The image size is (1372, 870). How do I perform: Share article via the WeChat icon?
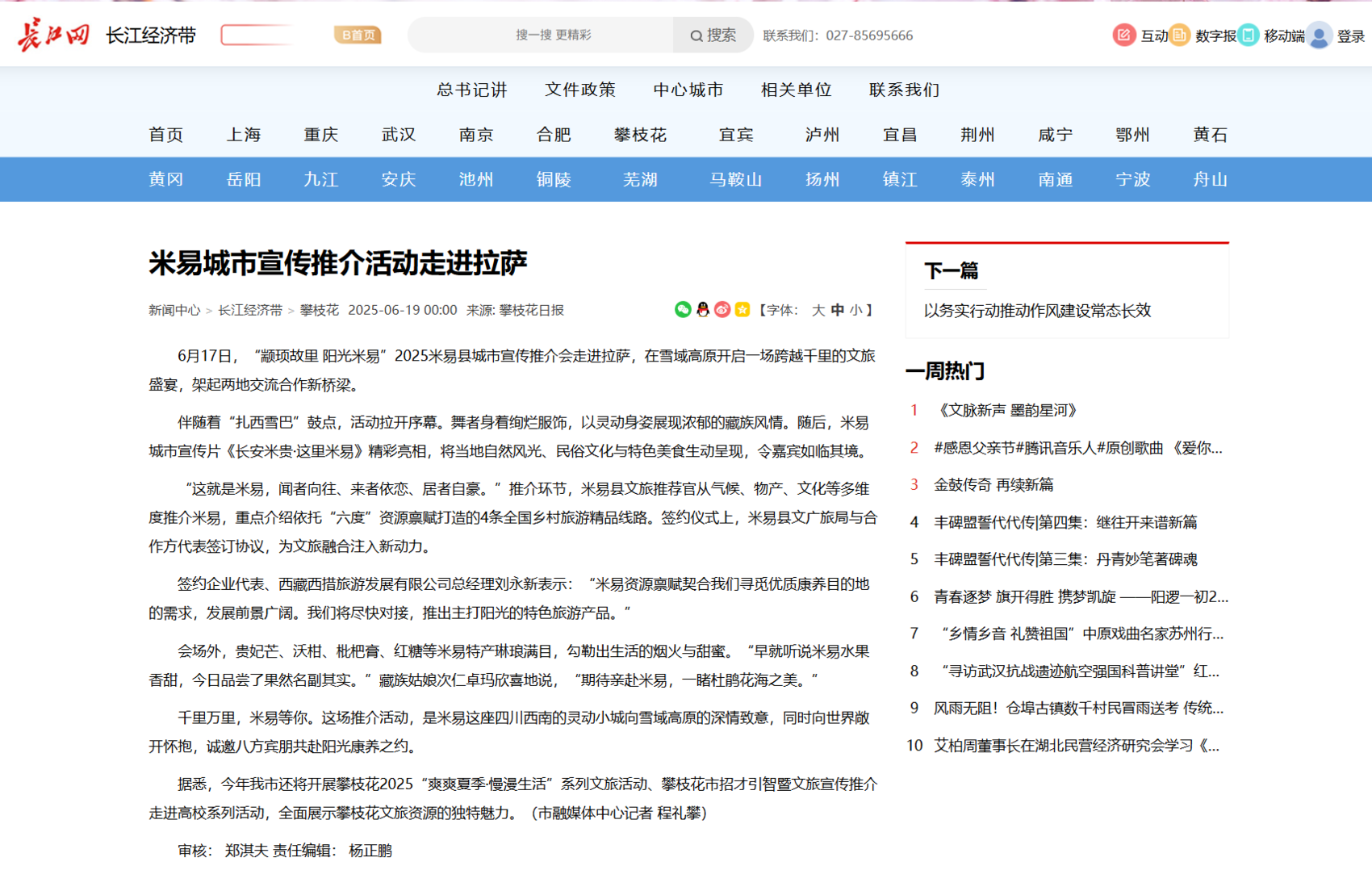683,310
